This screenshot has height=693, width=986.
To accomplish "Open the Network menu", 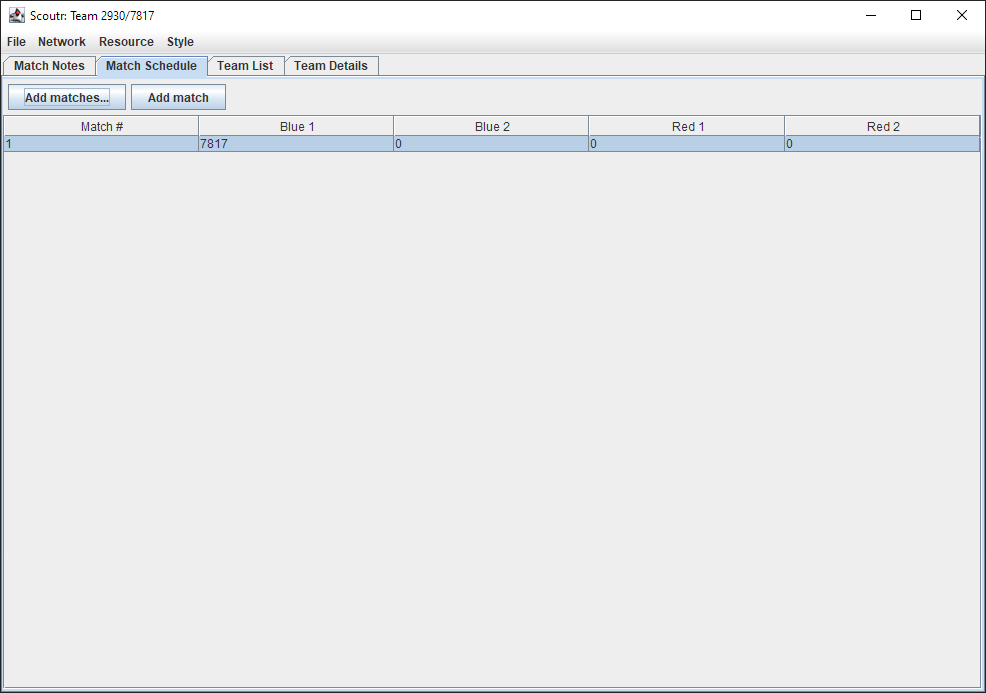I will 62,42.
